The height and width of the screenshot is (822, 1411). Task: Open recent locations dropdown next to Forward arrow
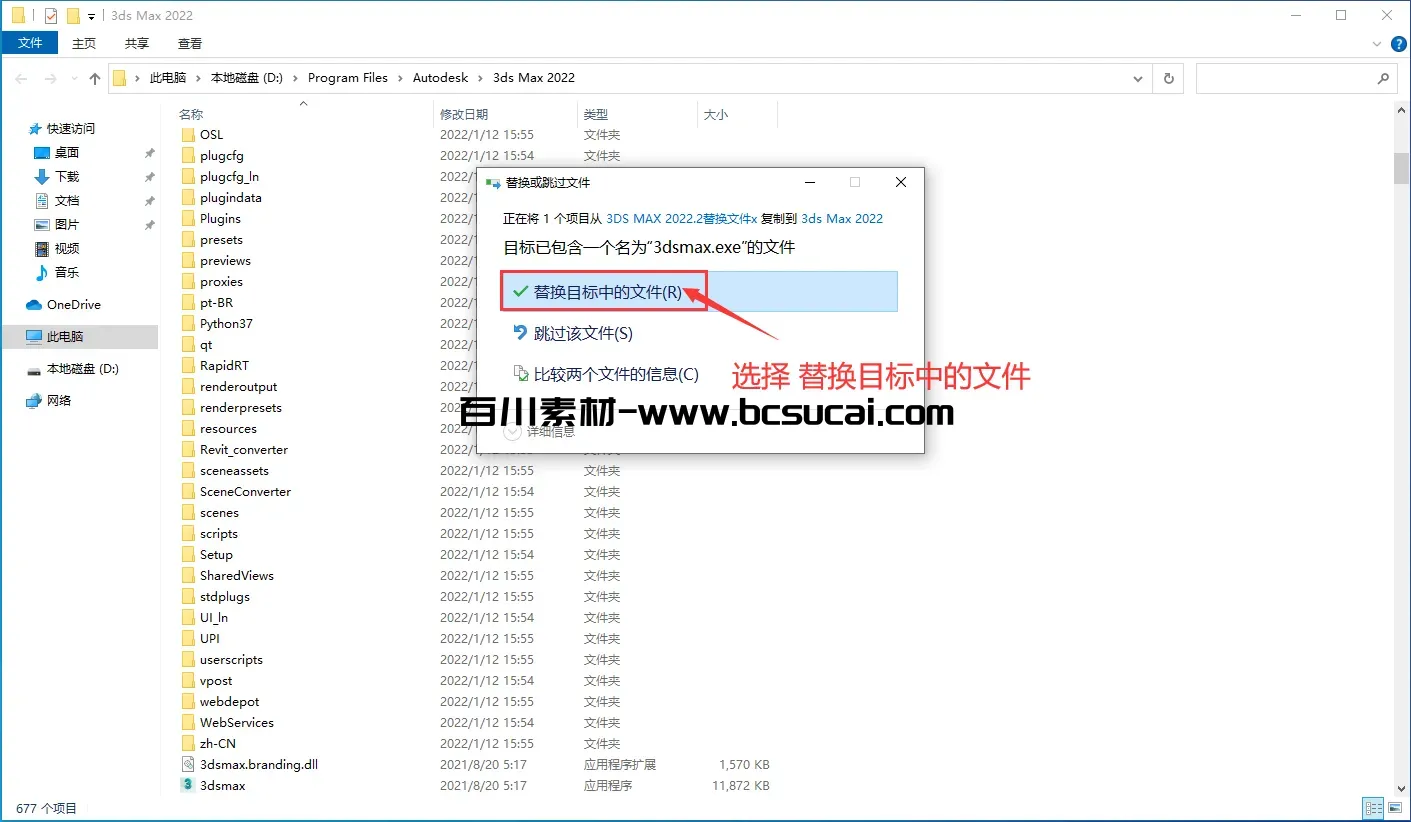(75, 79)
